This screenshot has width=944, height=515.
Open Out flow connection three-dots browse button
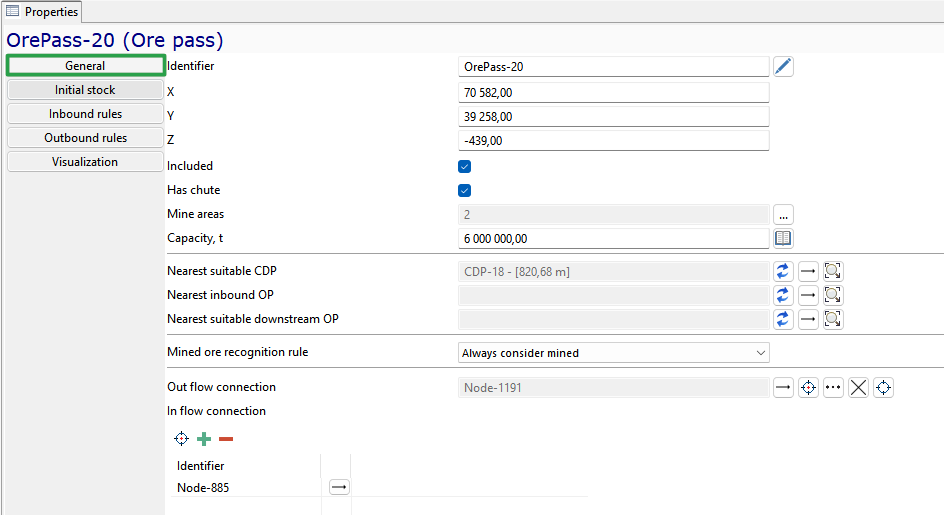click(833, 387)
